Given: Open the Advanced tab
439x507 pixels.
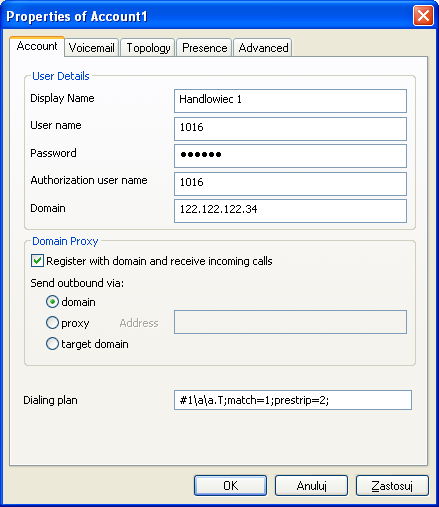Looking at the screenshot, I should (263, 48).
